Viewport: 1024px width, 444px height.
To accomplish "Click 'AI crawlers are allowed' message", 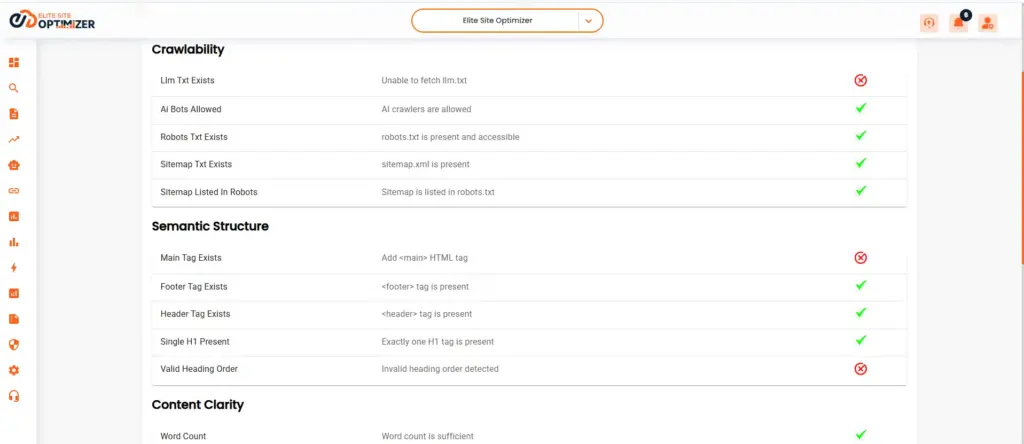I will pos(426,109).
